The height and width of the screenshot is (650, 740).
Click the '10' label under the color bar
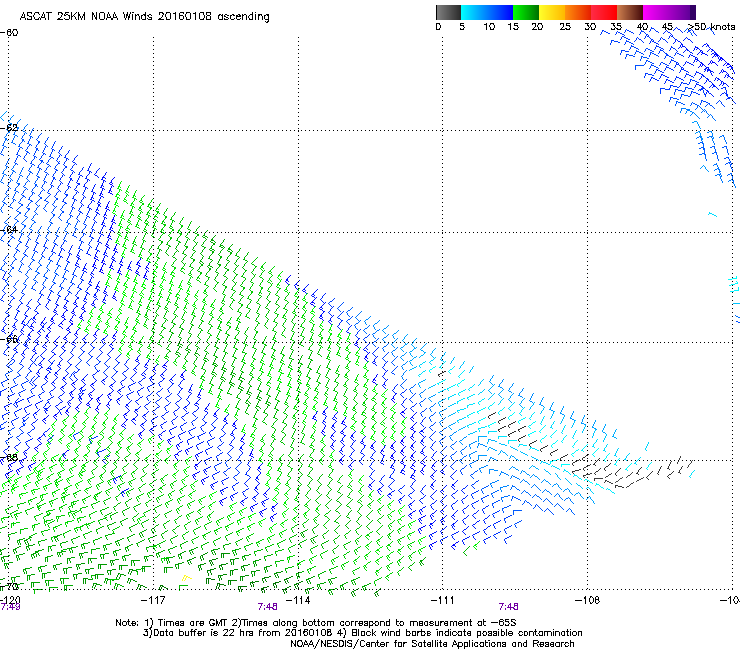[x=489, y=27]
